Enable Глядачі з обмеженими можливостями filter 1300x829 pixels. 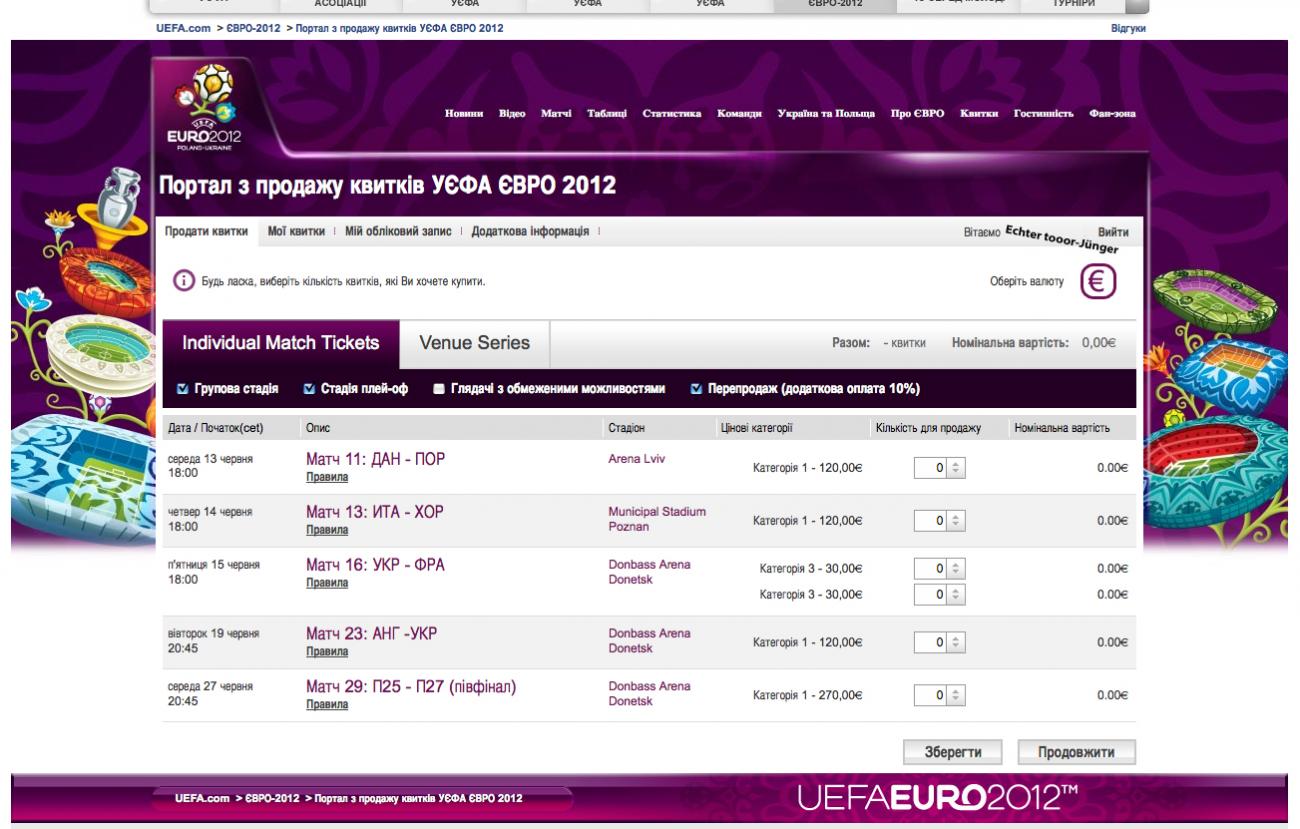439,389
